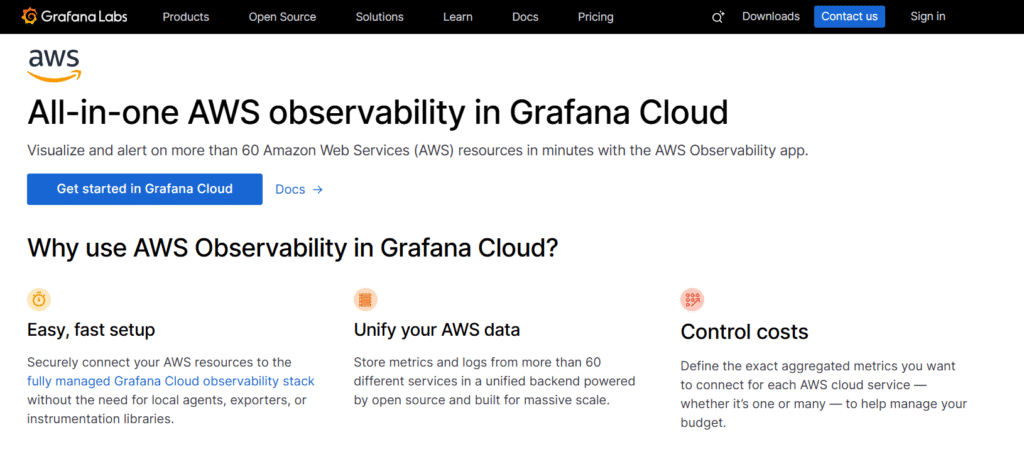Click the database icon above Unify your AWS data
This screenshot has height=459, width=1024.
[365, 299]
